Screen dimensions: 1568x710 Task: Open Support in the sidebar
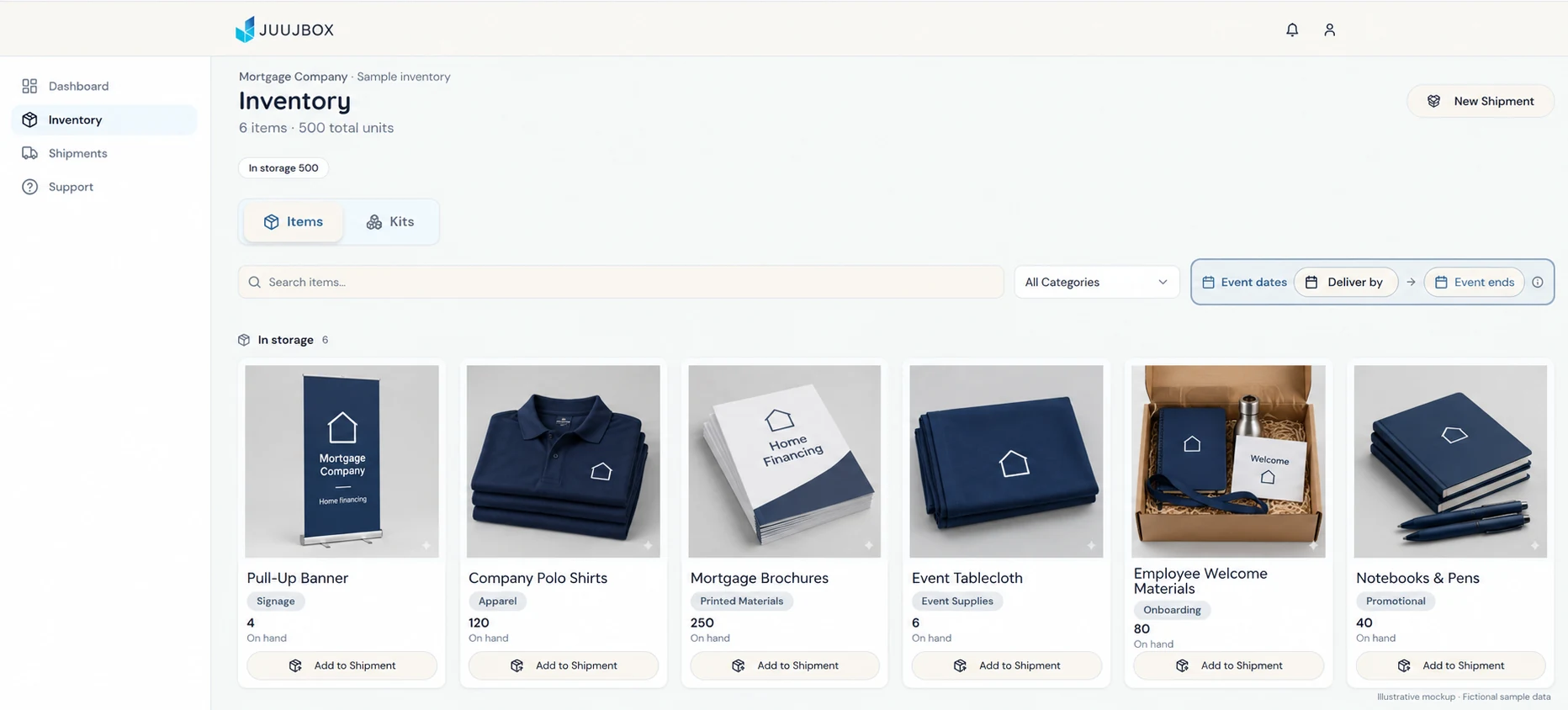pyautogui.click(x=104, y=187)
